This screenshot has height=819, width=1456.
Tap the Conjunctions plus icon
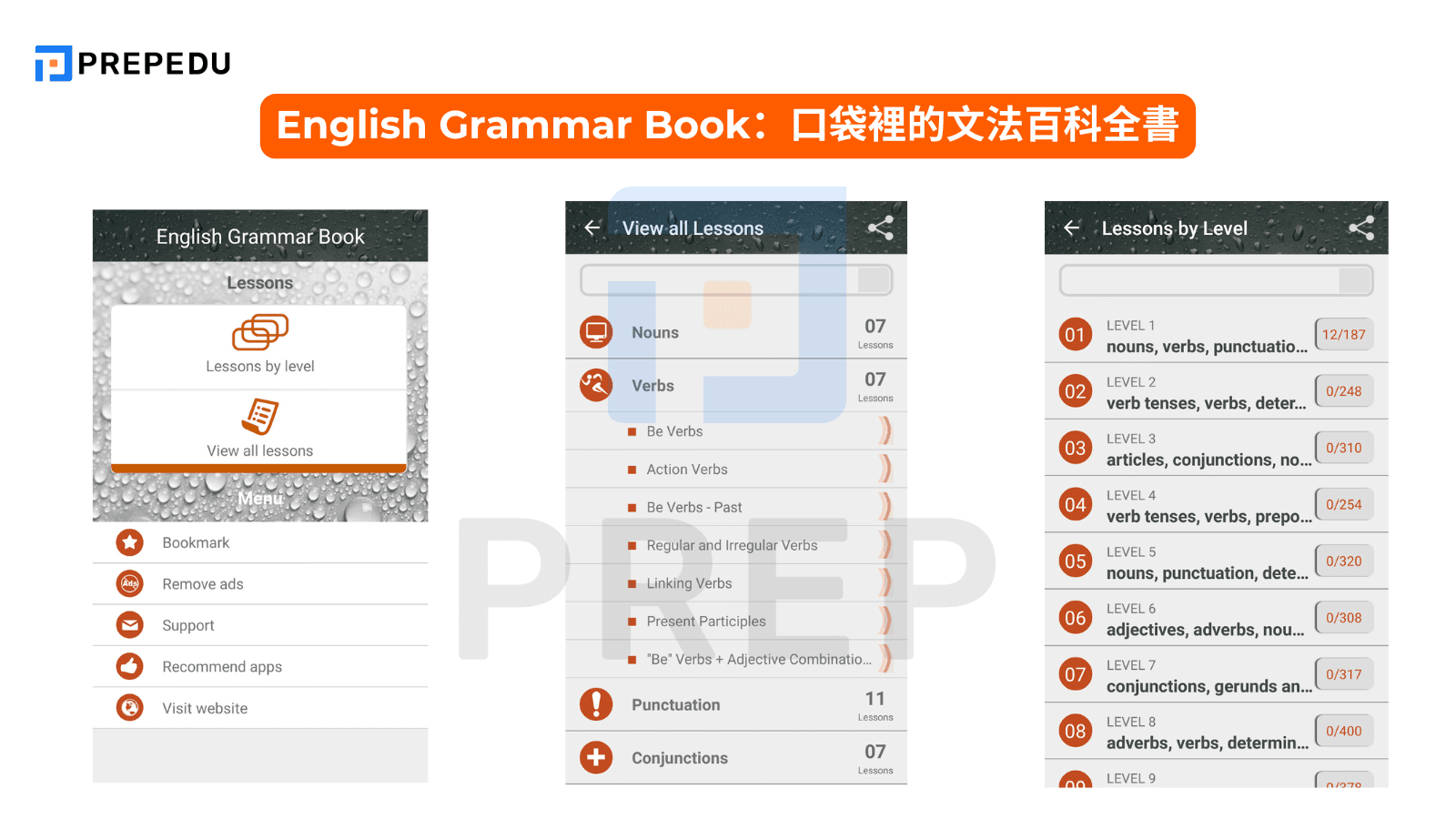click(x=596, y=757)
